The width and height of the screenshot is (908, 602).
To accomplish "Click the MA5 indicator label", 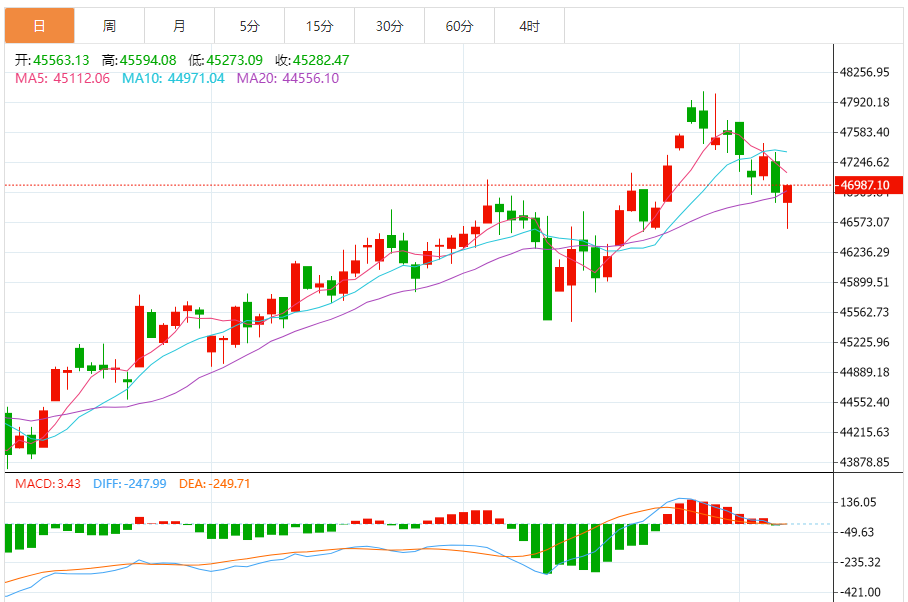I will [62, 78].
